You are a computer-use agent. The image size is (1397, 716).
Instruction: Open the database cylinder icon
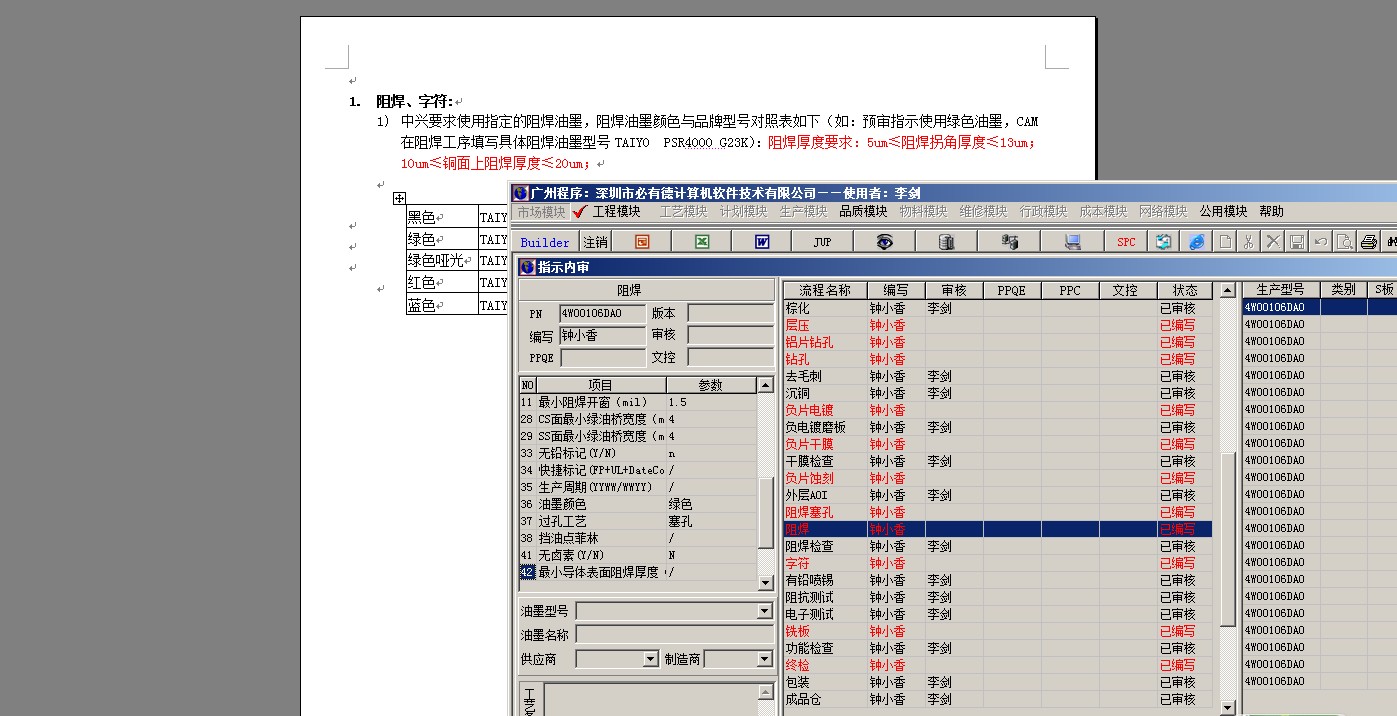pyautogui.click(x=946, y=242)
